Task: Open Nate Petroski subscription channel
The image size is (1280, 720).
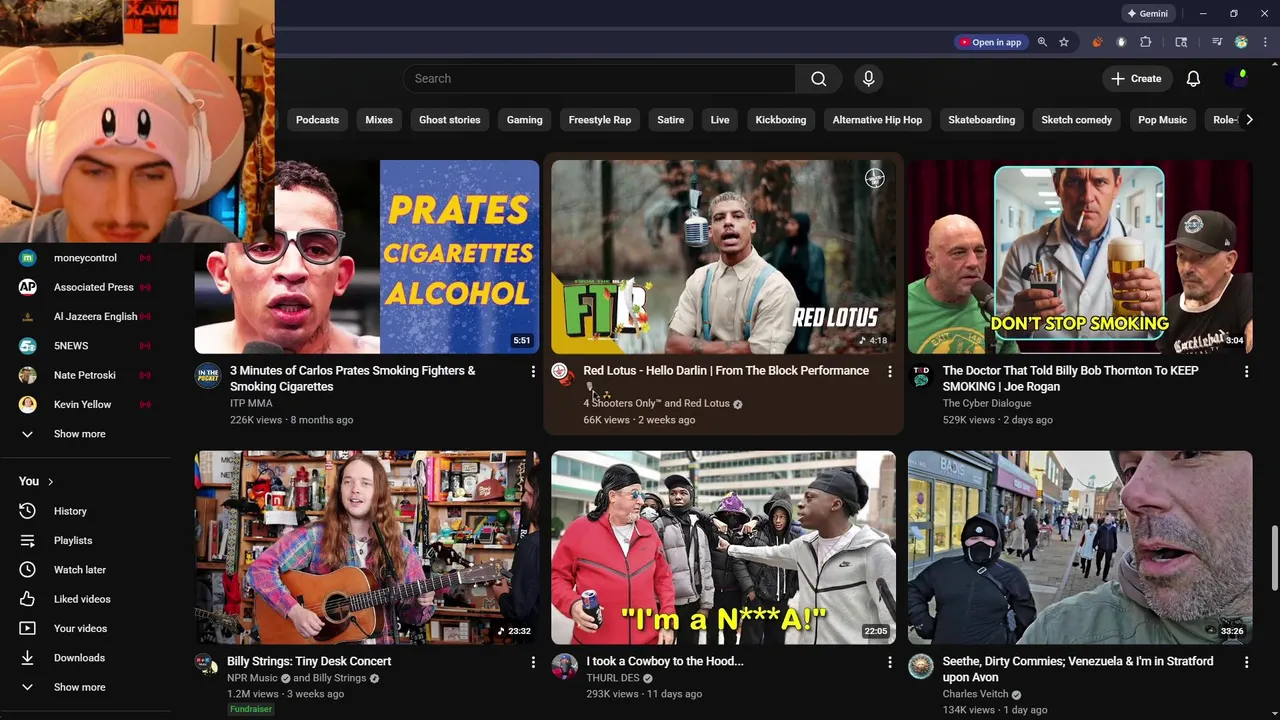Action: 85,375
